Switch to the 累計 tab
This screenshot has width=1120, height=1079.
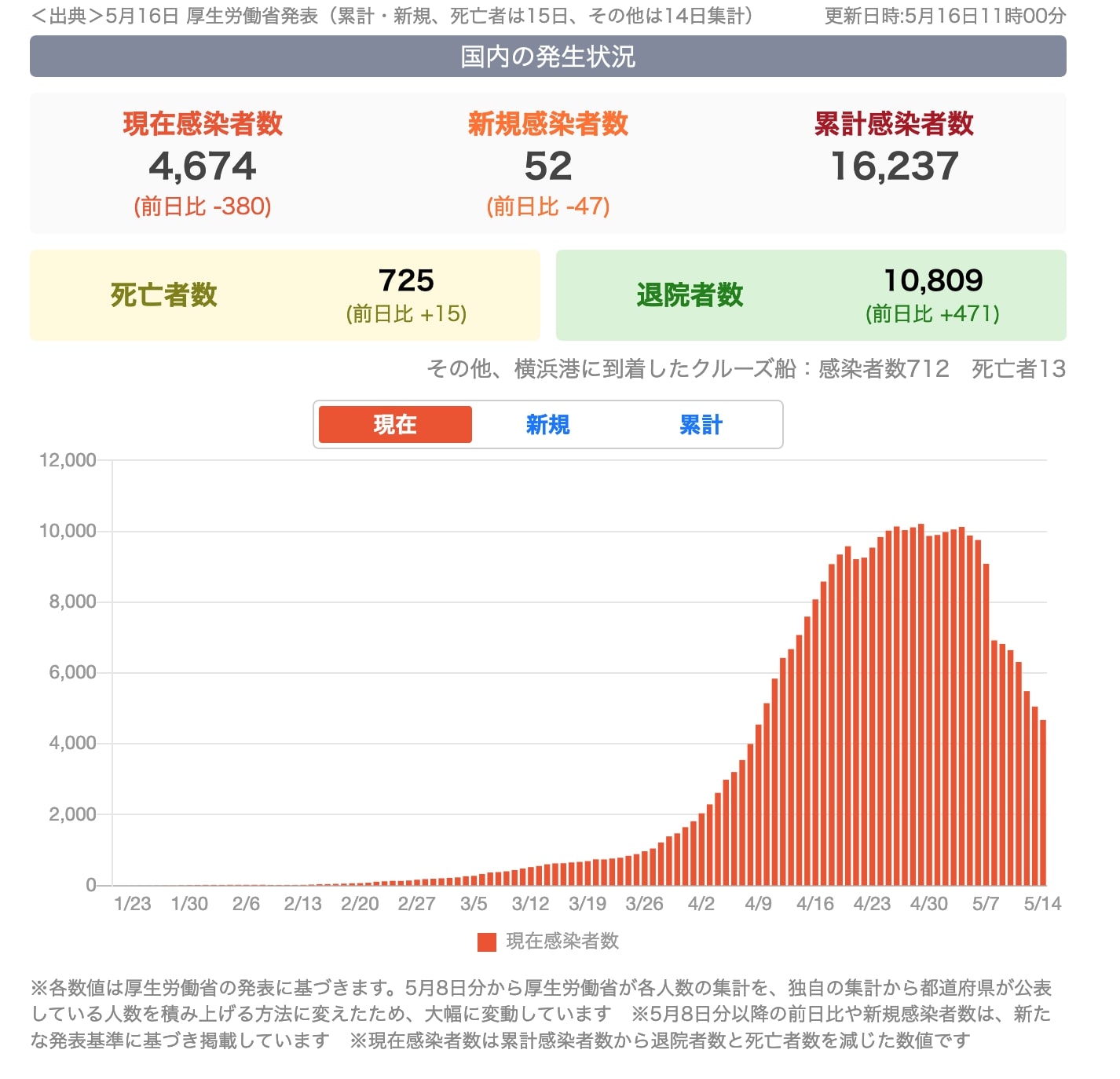click(701, 425)
